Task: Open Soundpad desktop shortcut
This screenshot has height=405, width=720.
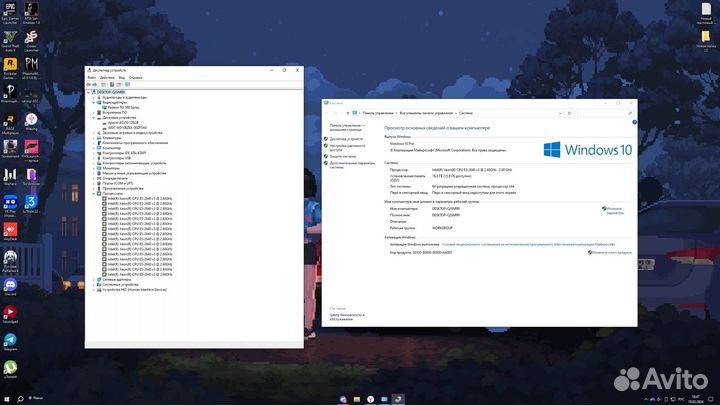Action: pyautogui.click(x=10, y=315)
